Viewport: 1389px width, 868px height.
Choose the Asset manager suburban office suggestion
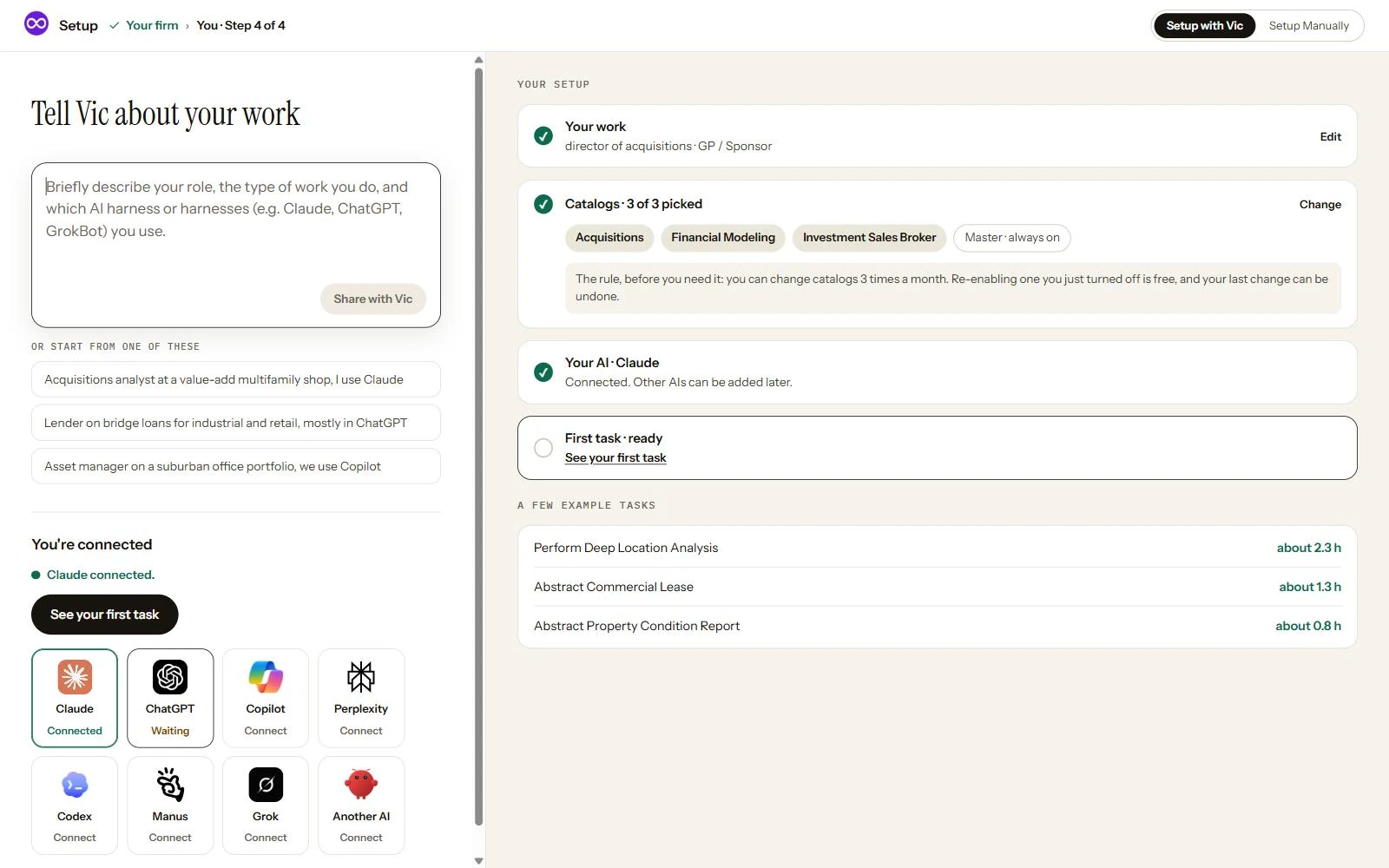(236, 466)
